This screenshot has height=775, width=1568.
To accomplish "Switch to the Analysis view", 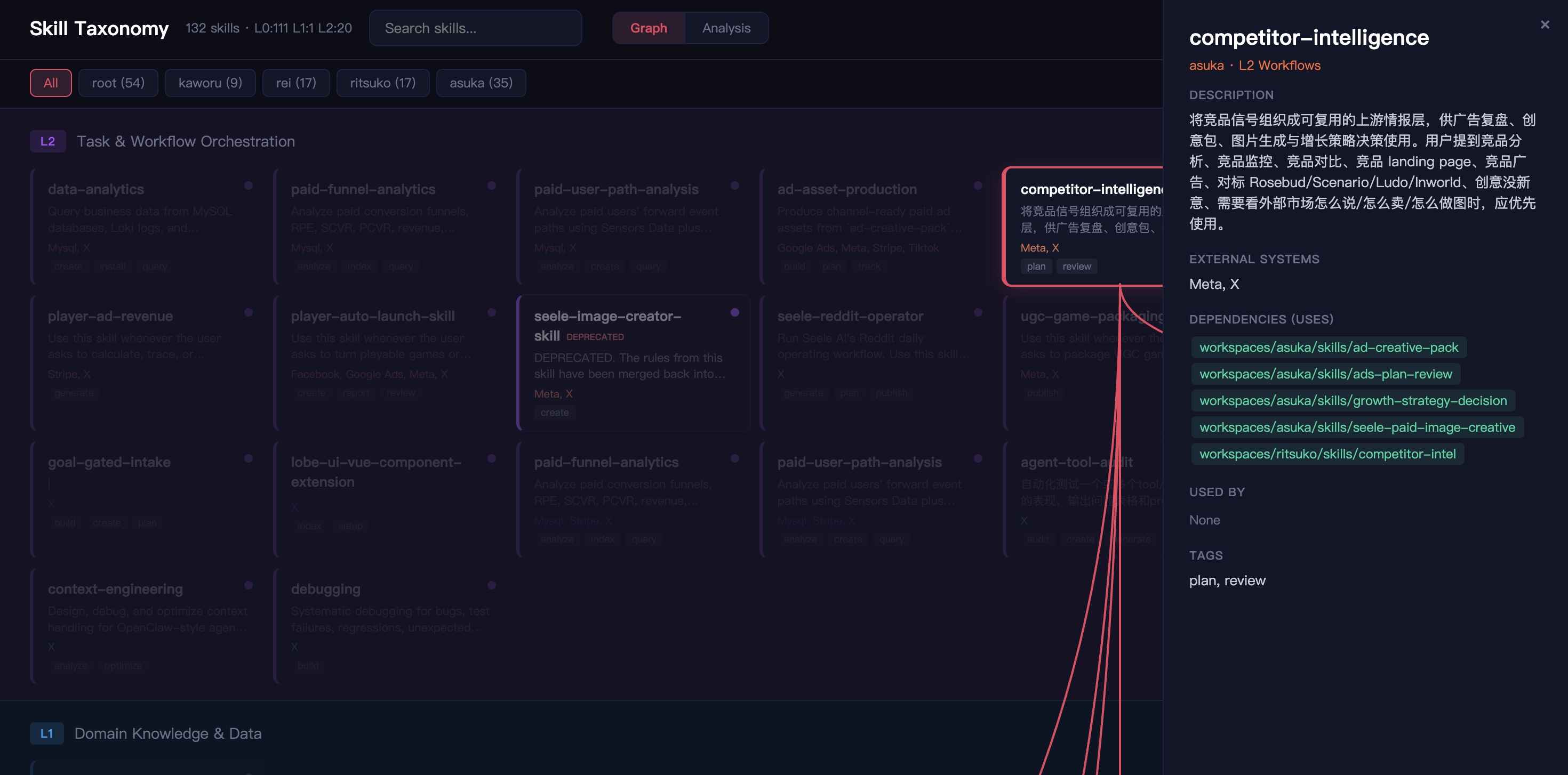I will click(725, 28).
